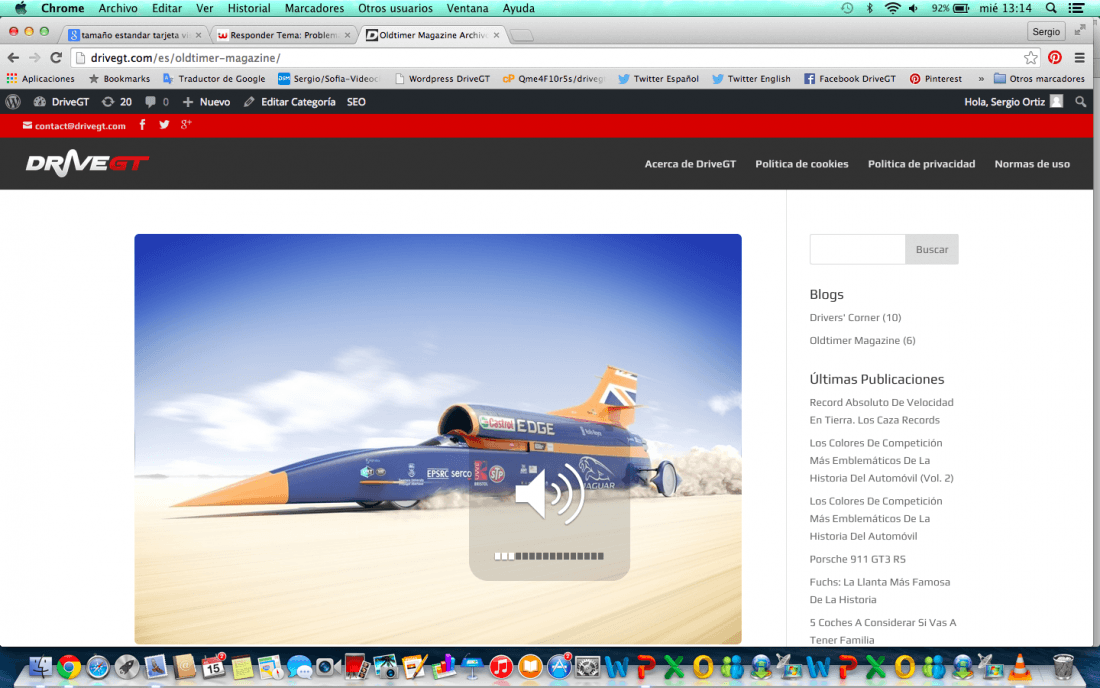Open the Oldtimer Magazine (6) category
1100x688 pixels.
click(x=862, y=340)
